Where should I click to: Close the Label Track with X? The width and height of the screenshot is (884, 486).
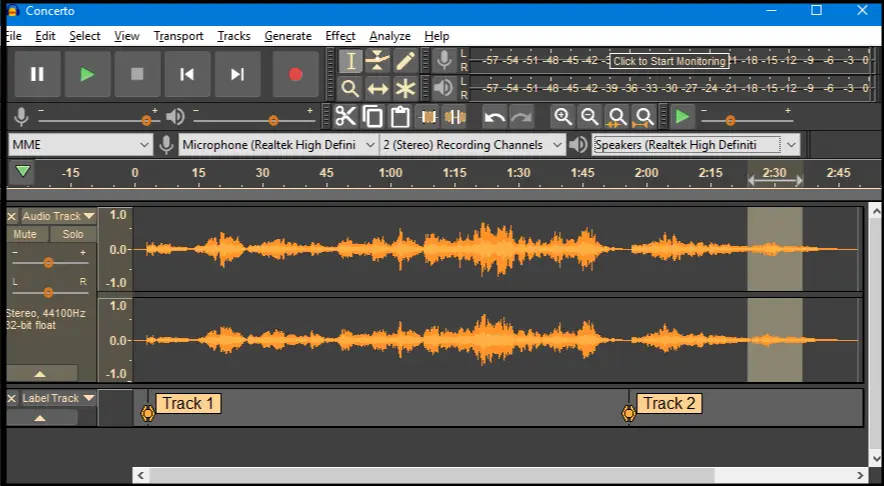point(11,399)
